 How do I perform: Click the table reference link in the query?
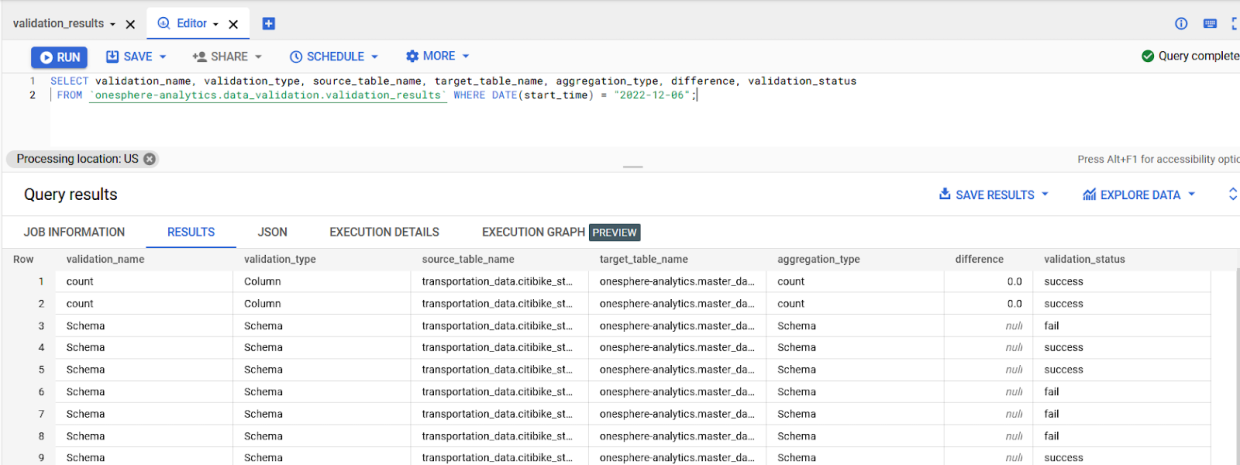tap(268, 95)
